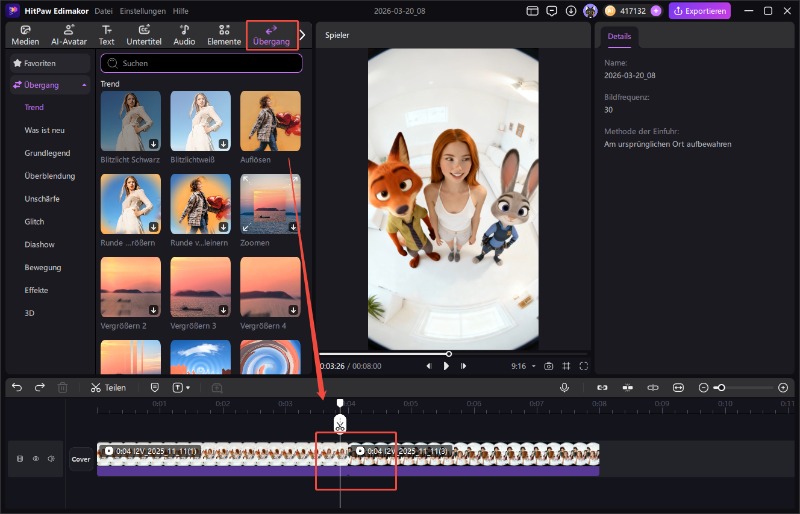Click the Exportieren button
The width and height of the screenshot is (800, 514).
pos(699,11)
